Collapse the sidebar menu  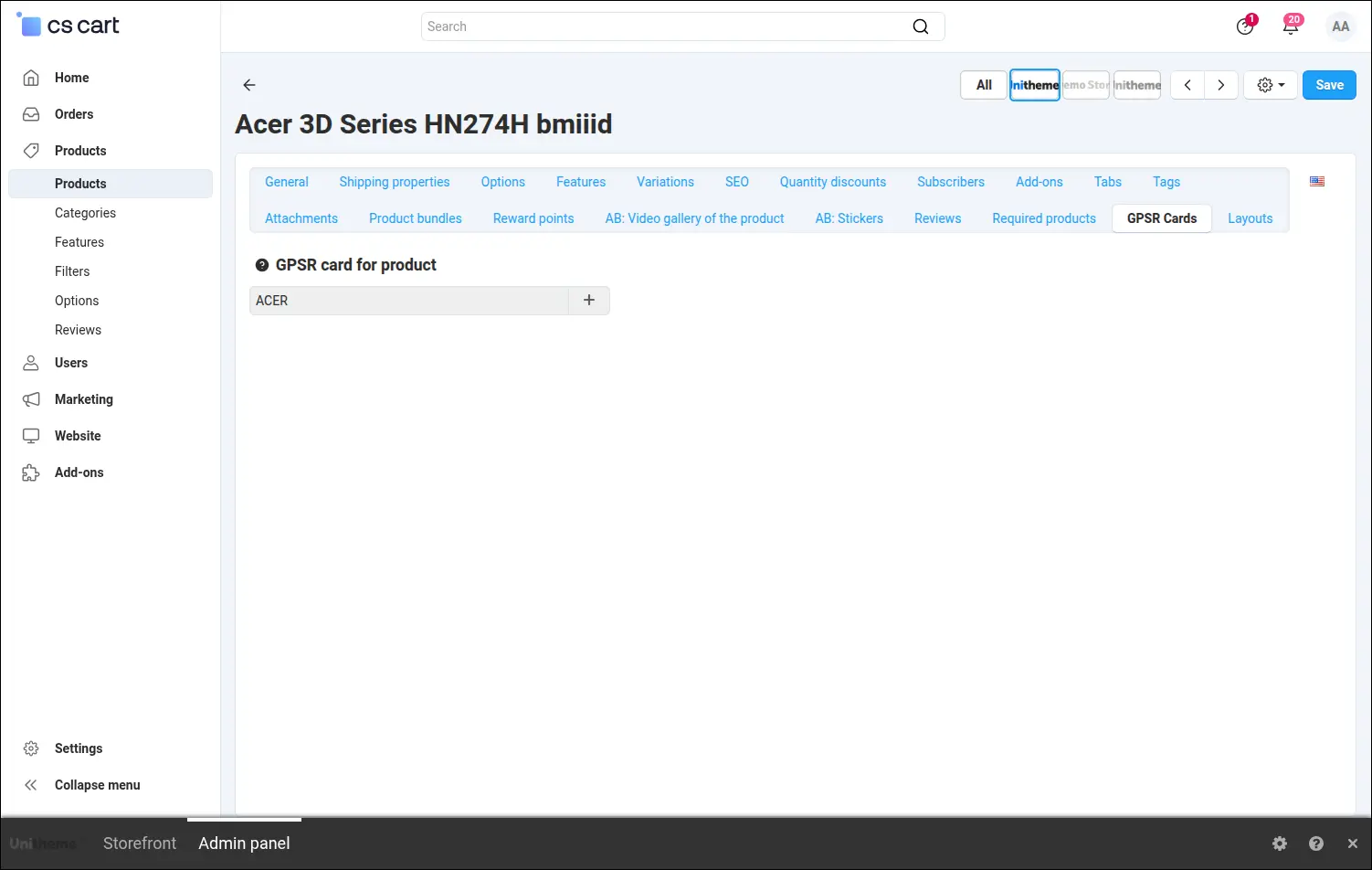81,785
